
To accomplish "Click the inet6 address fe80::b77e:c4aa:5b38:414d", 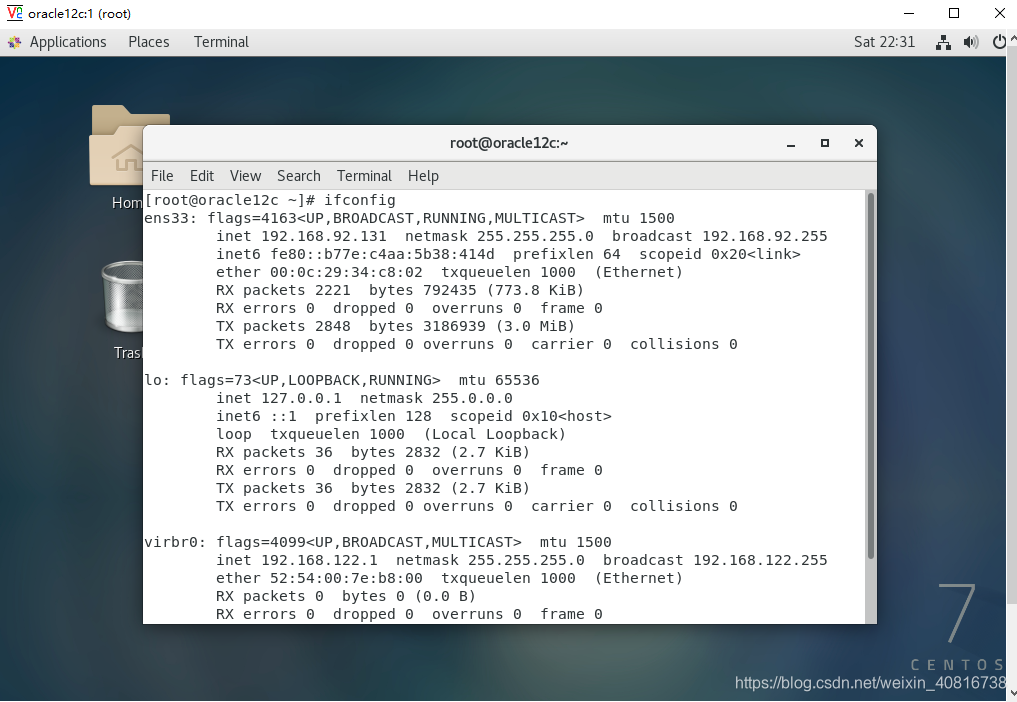I will pyautogui.click(x=382, y=254).
